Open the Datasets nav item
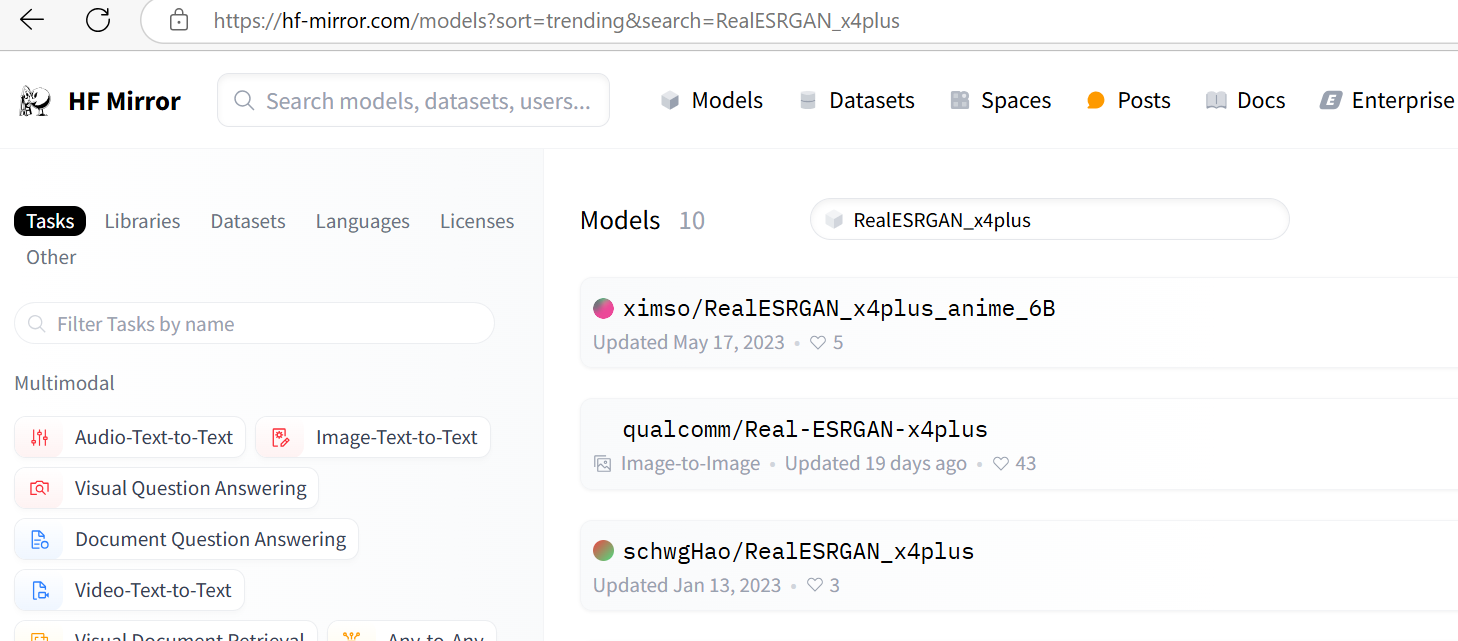 pos(857,101)
